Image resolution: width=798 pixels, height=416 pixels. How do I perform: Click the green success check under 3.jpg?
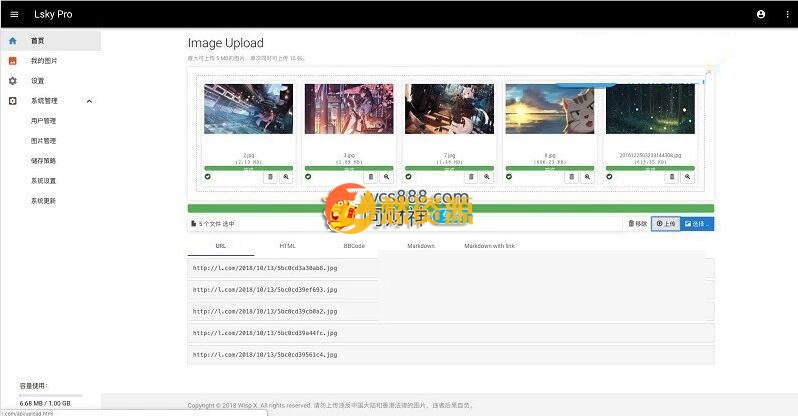tap(308, 177)
